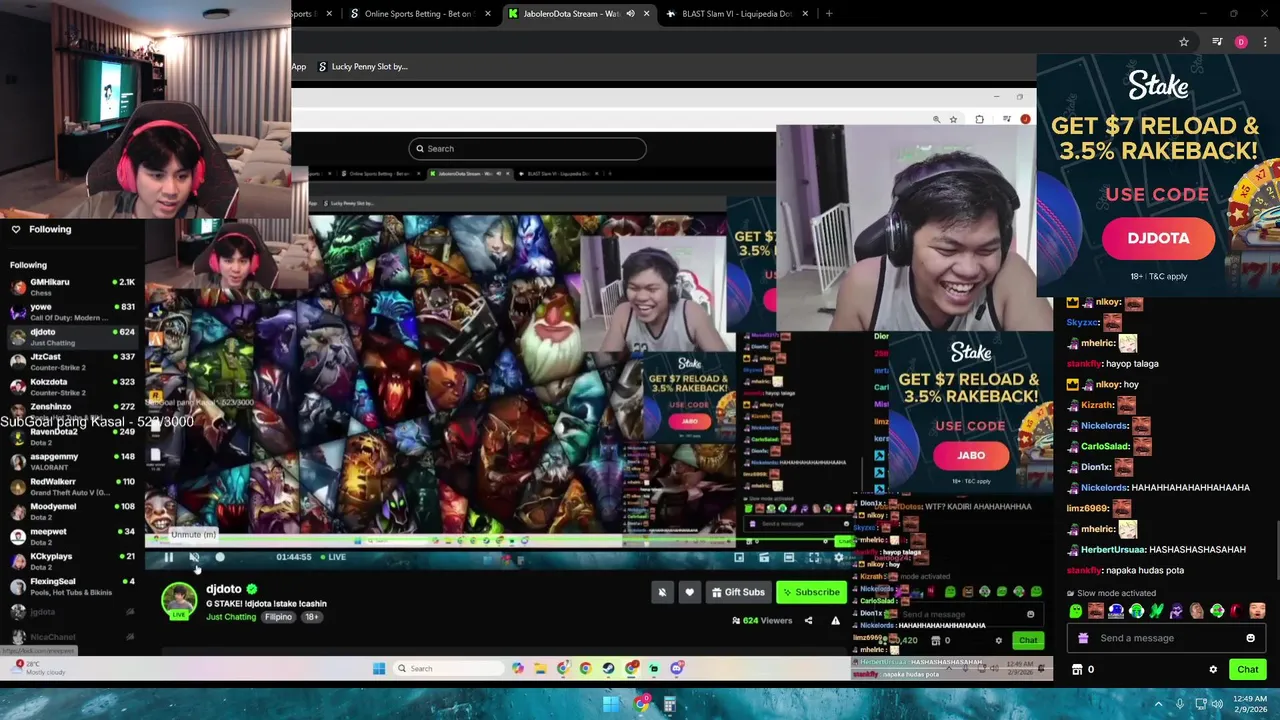Image resolution: width=1280 pixels, height=720 pixels.
Task: Share the stream using the share icon
Action: 808,621
